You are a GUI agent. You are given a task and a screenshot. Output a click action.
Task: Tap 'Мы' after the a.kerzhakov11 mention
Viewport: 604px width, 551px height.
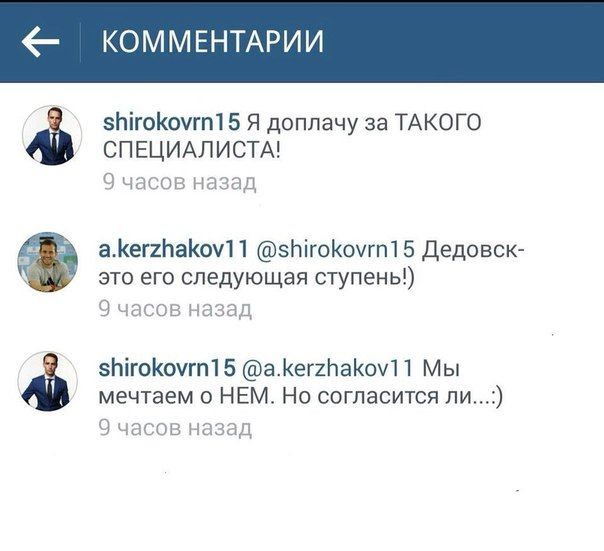[x=441, y=368]
